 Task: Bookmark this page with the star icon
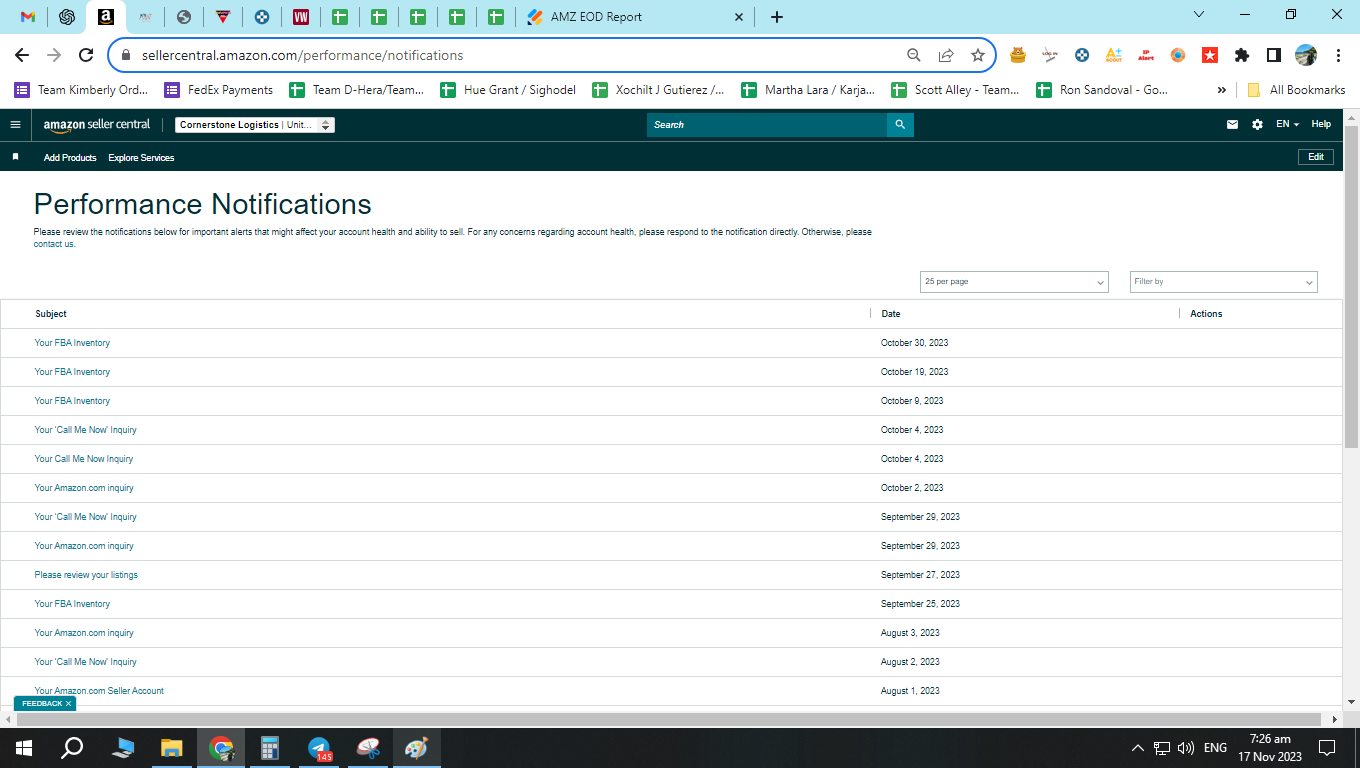(x=978, y=55)
